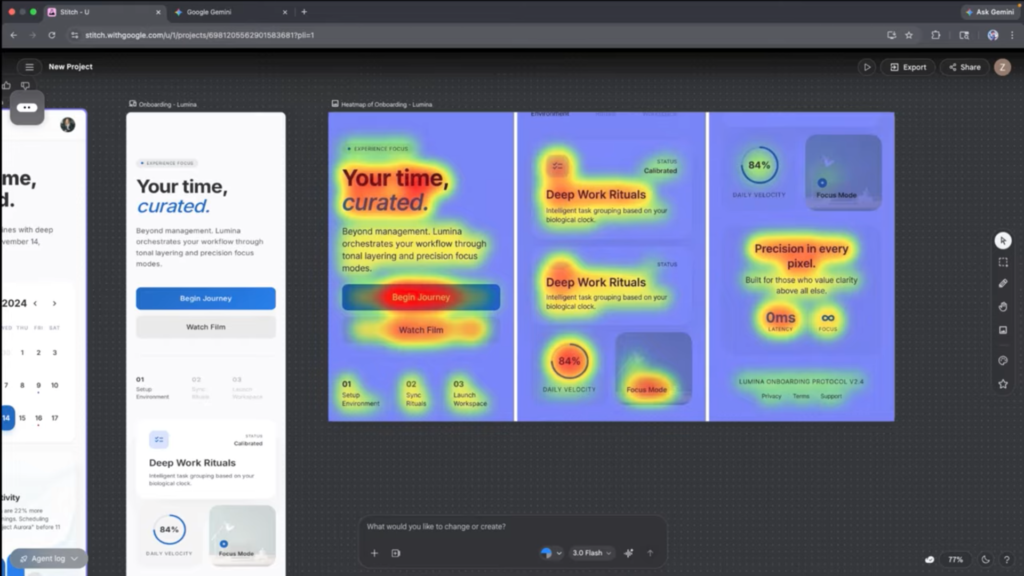Viewport: 1024px width, 576px height.
Task: Open the hamburger menu beside New Project
Action: coord(29,67)
